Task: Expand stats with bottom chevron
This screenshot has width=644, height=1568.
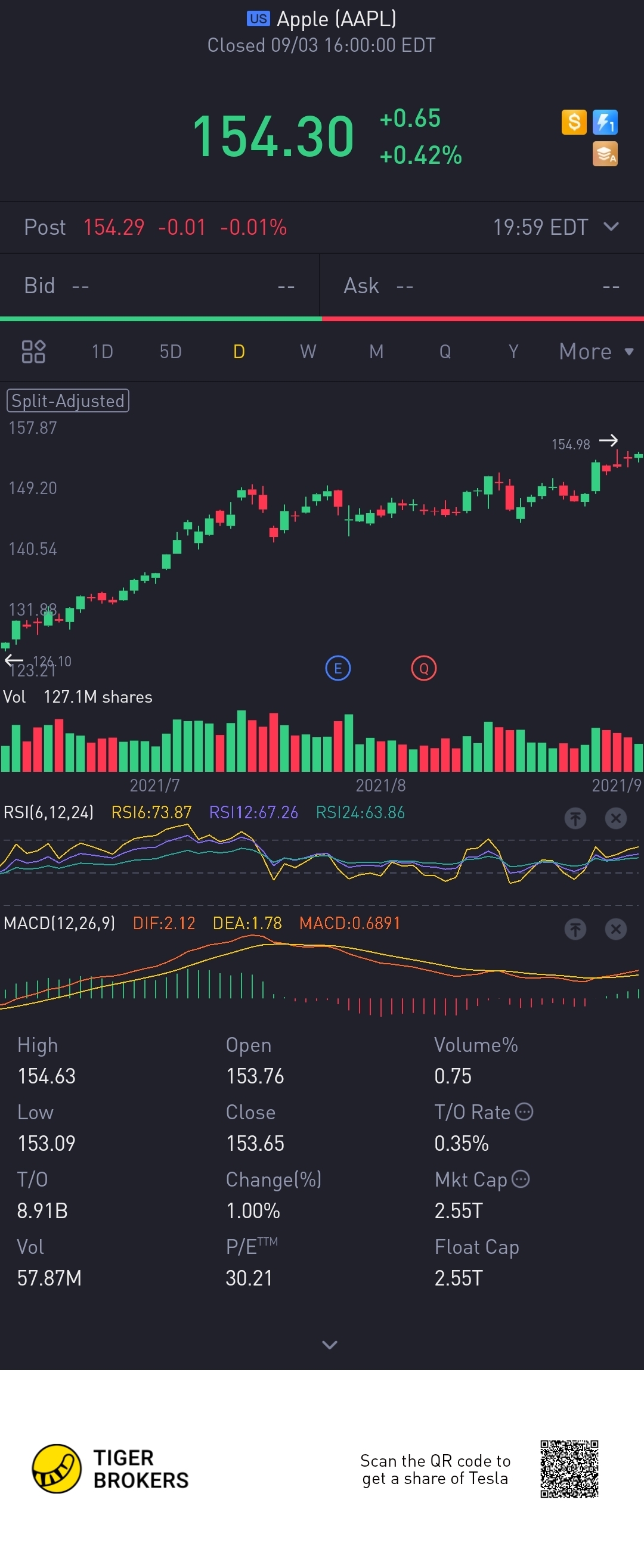Action: (x=330, y=1345)
